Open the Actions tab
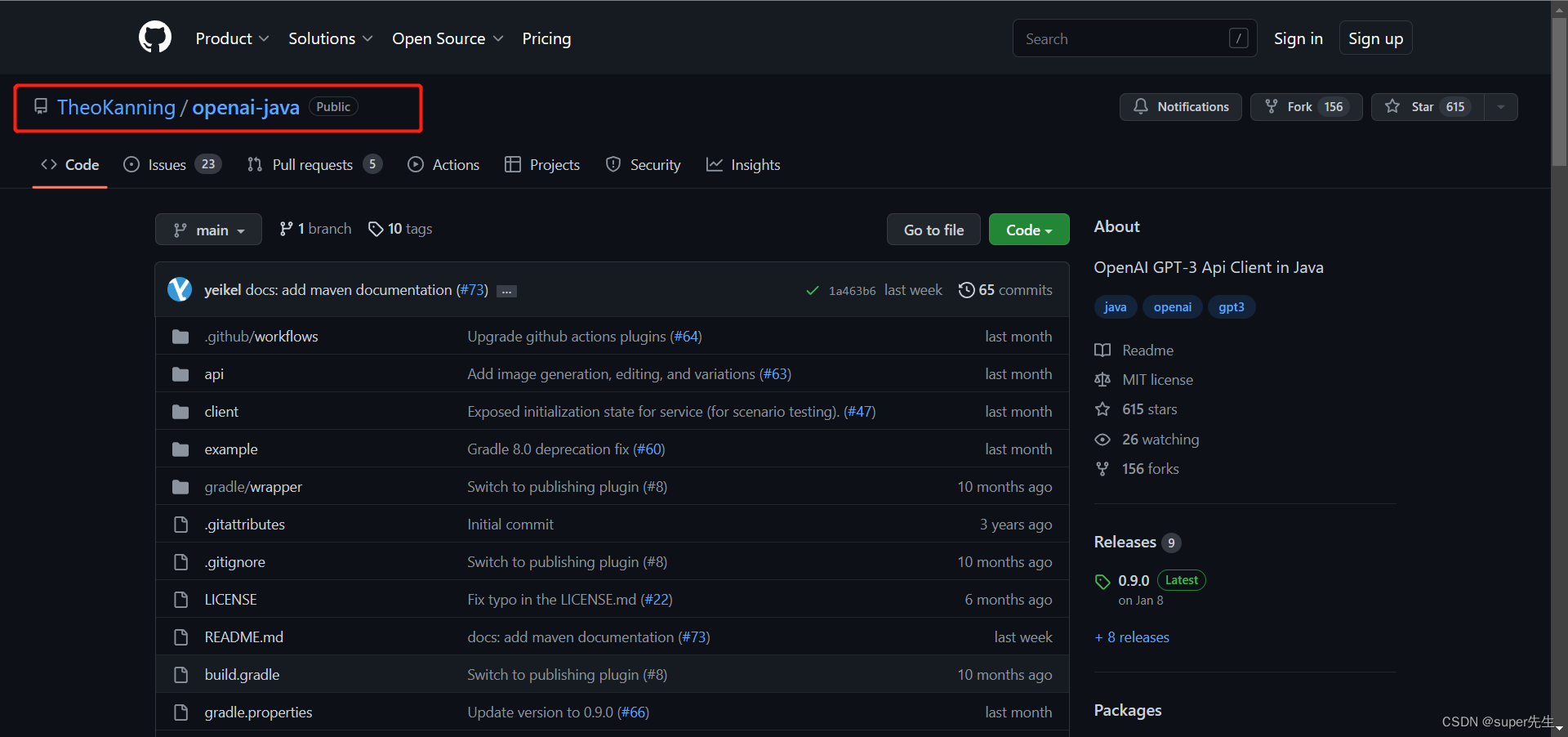Image resolution: width=1568 pixels, height=737 pixels. [x=443, y=165]
